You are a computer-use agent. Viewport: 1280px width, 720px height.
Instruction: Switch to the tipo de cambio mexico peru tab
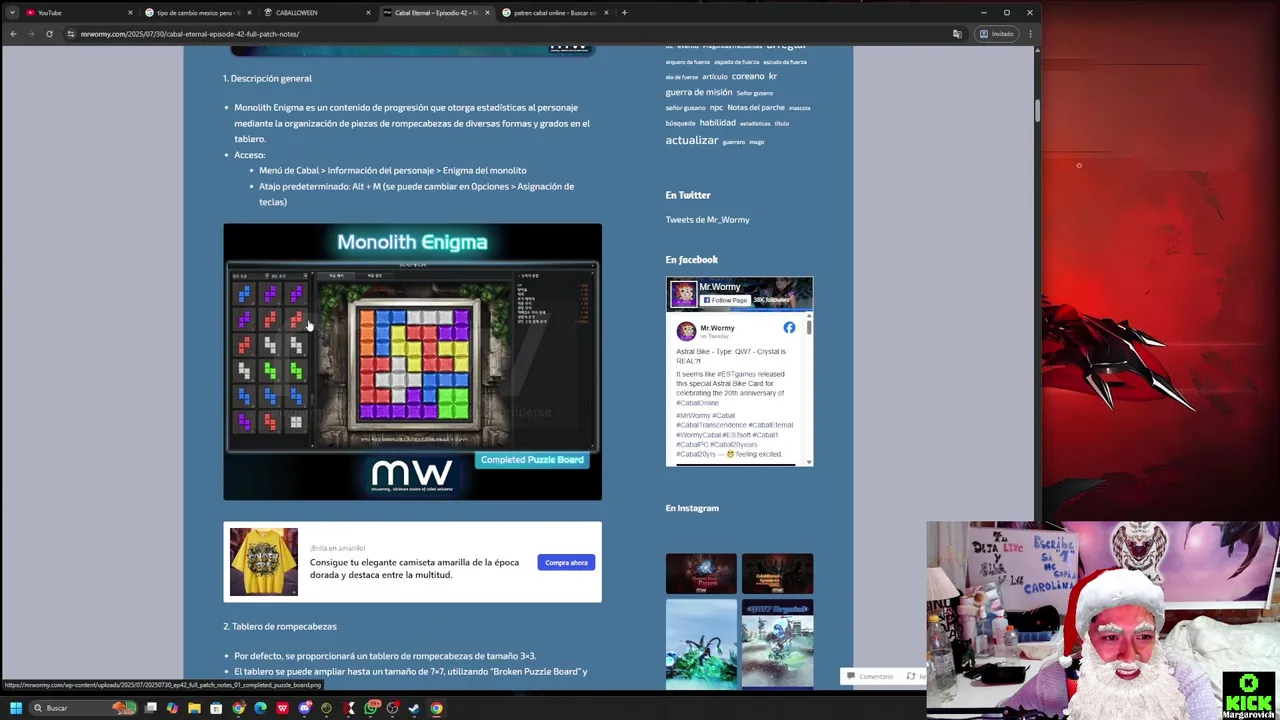pyautogui.click(x=197, y=13)
